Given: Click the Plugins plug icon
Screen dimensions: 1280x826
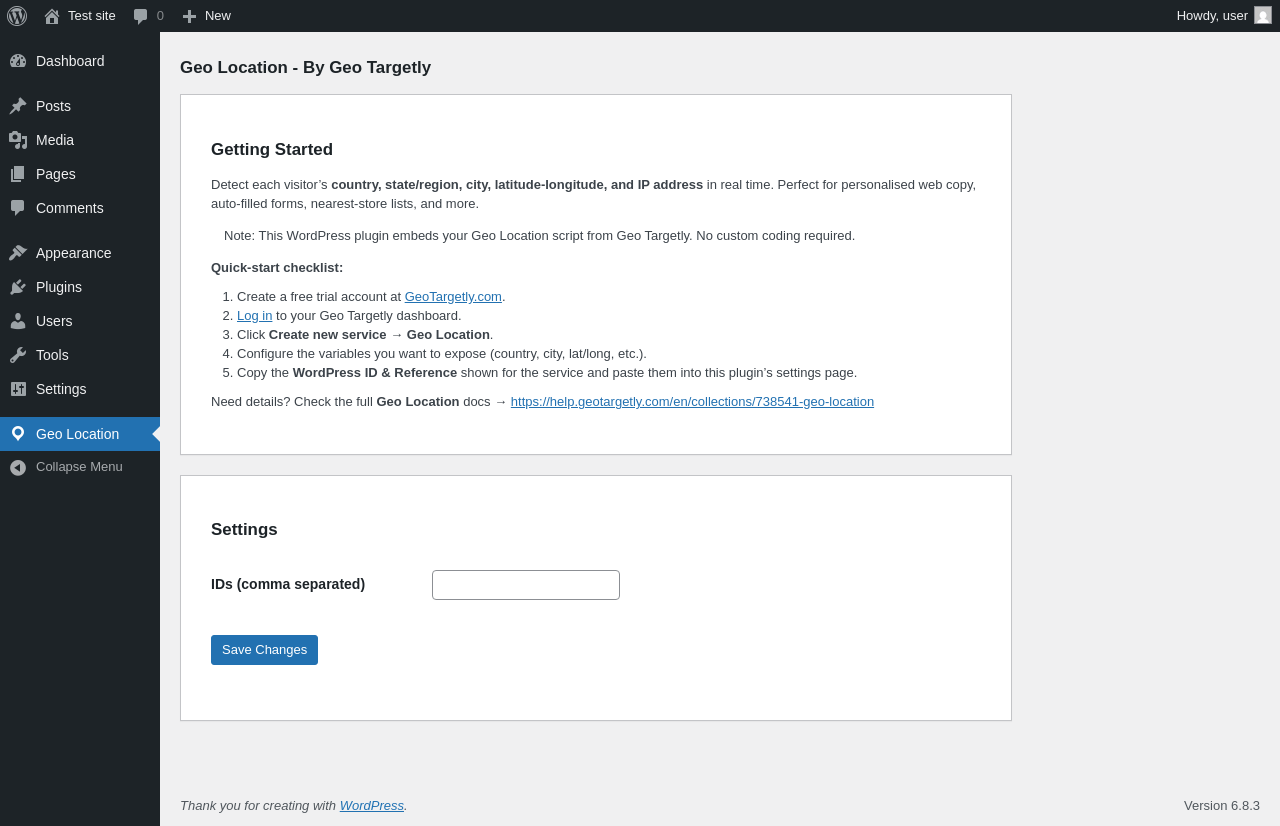Looking at the screenshot, I should pyautogui.click(x=18, y=287).
